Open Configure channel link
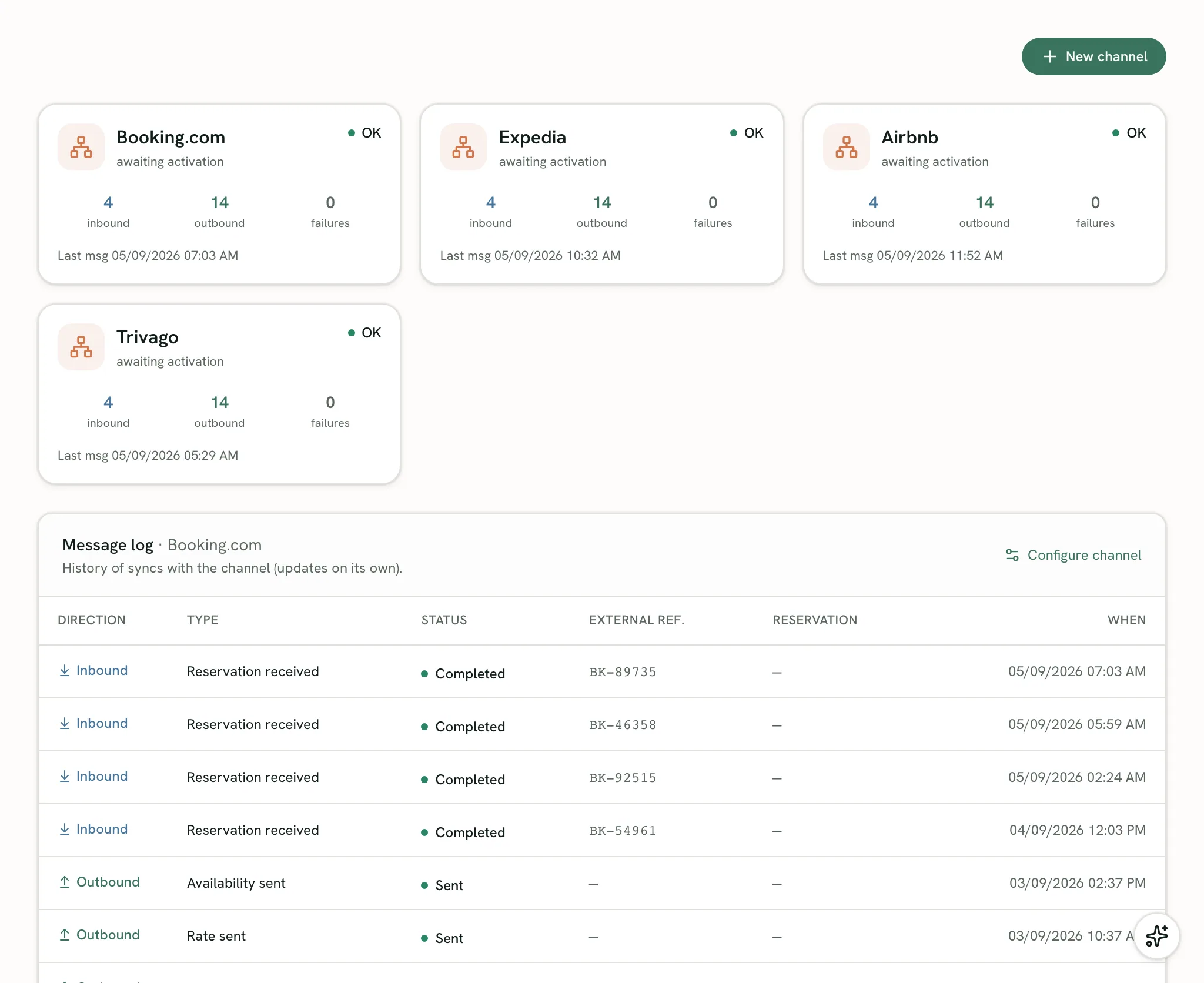 point(1073,555)
